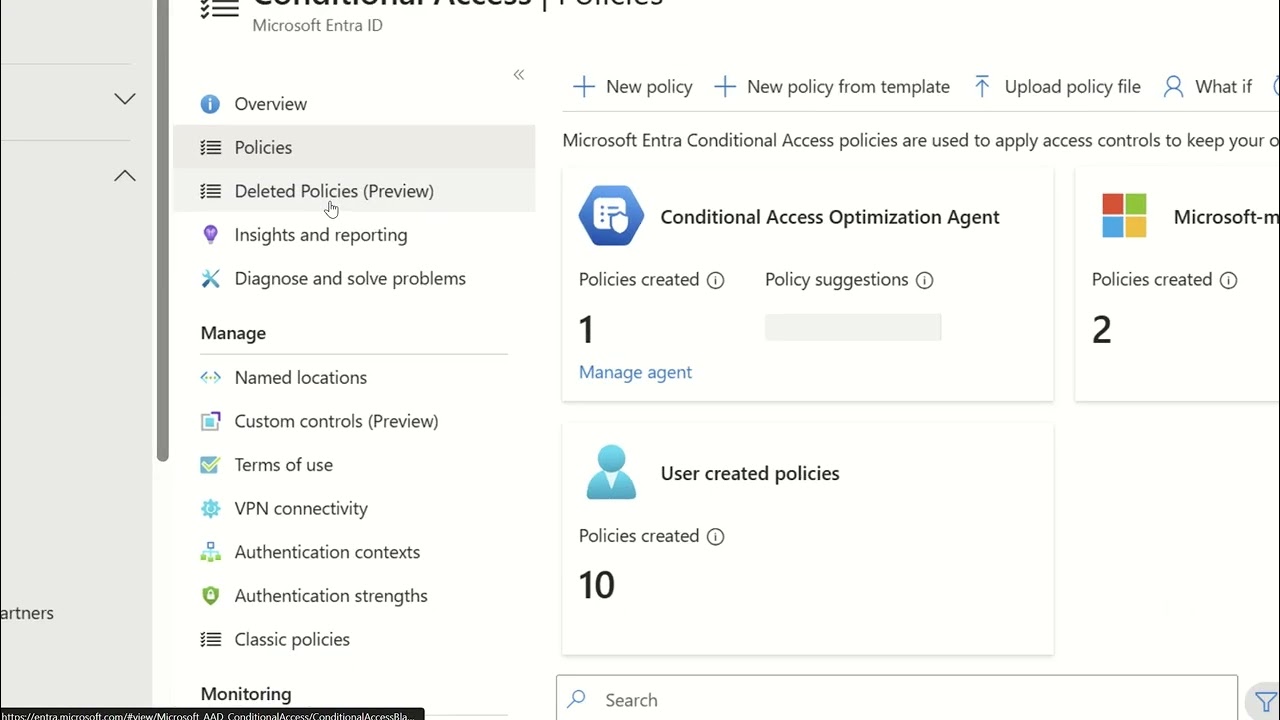
Task: Click the Microsoft logo on the managed policies card
Action: [x=1124, y=216]
